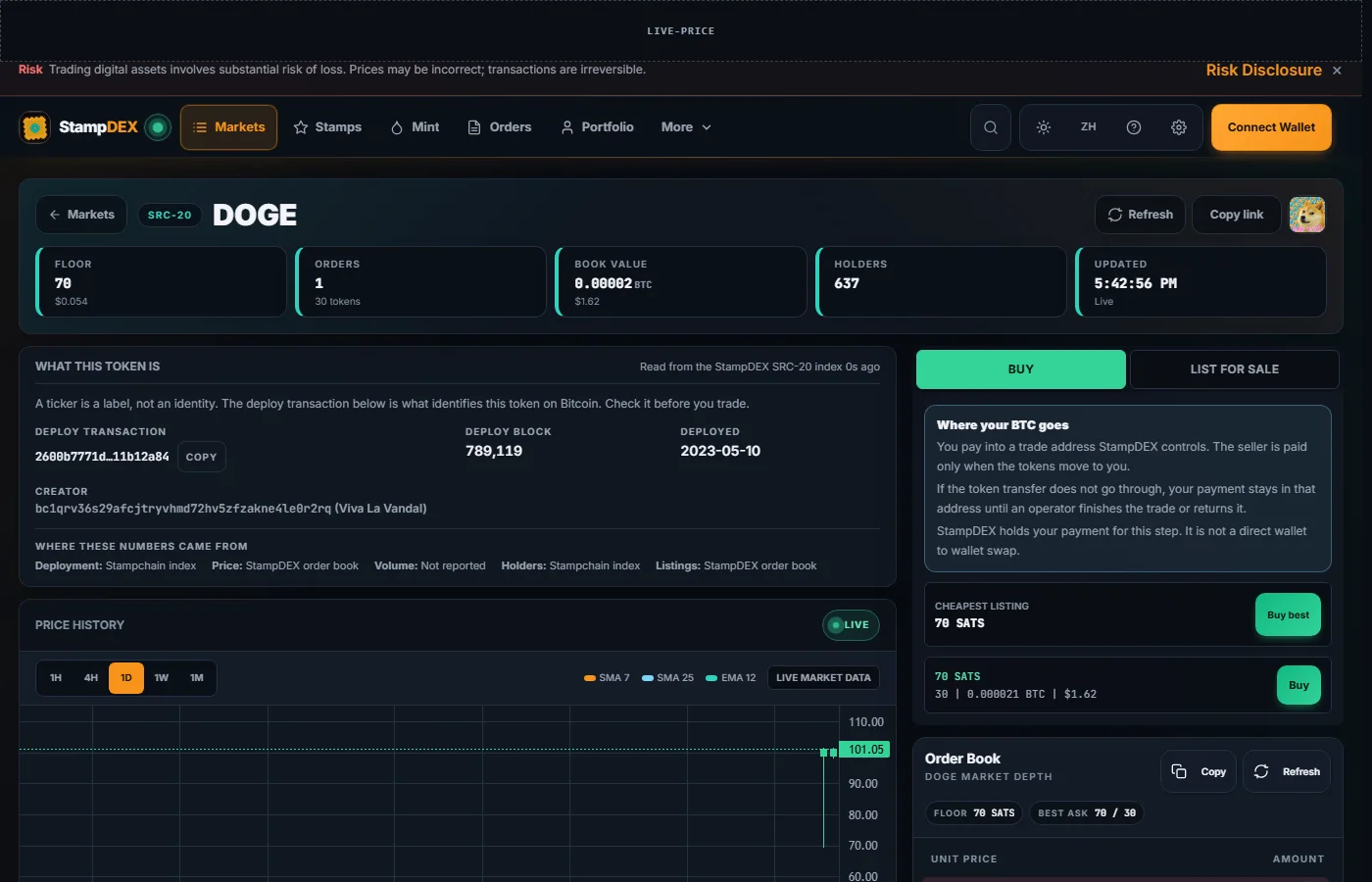1372x882 pixels.
Task: Click the 101.05 price marker on chart
Action: pyautogui.click(x=865, y=750)
